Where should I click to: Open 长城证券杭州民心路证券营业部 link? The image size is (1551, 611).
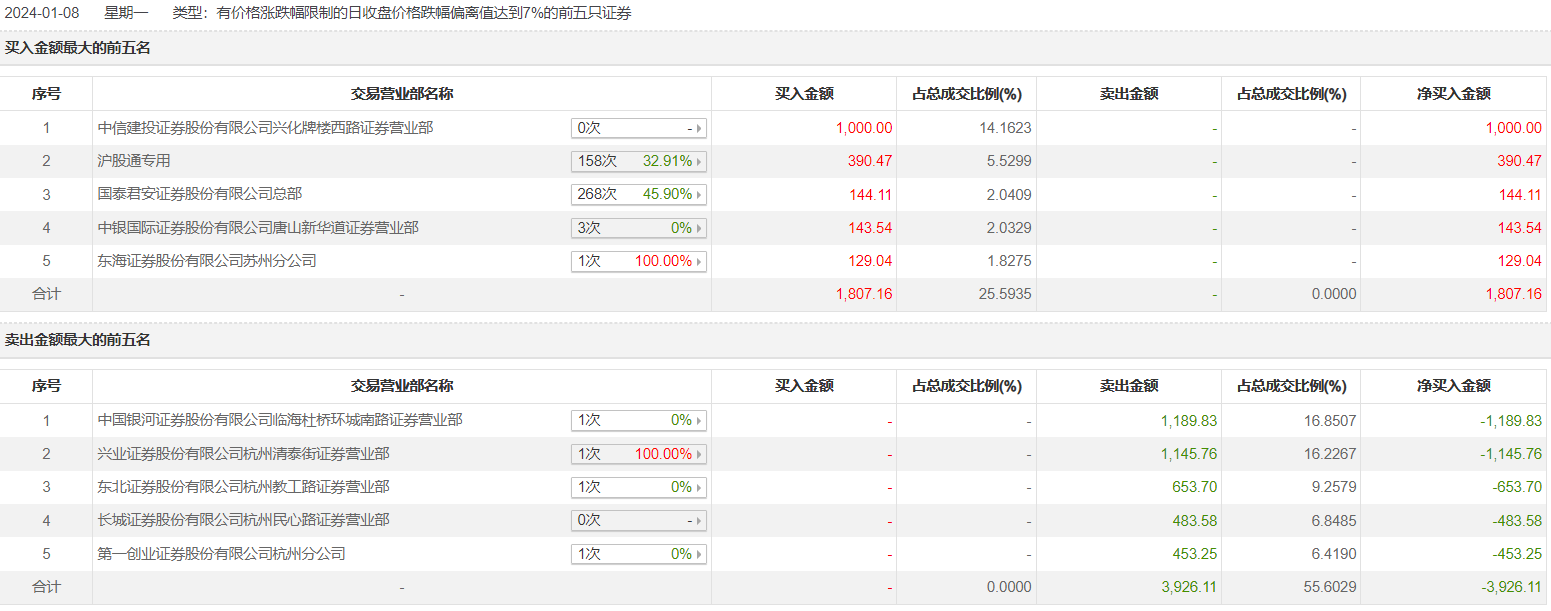click(x=244, y=520)
